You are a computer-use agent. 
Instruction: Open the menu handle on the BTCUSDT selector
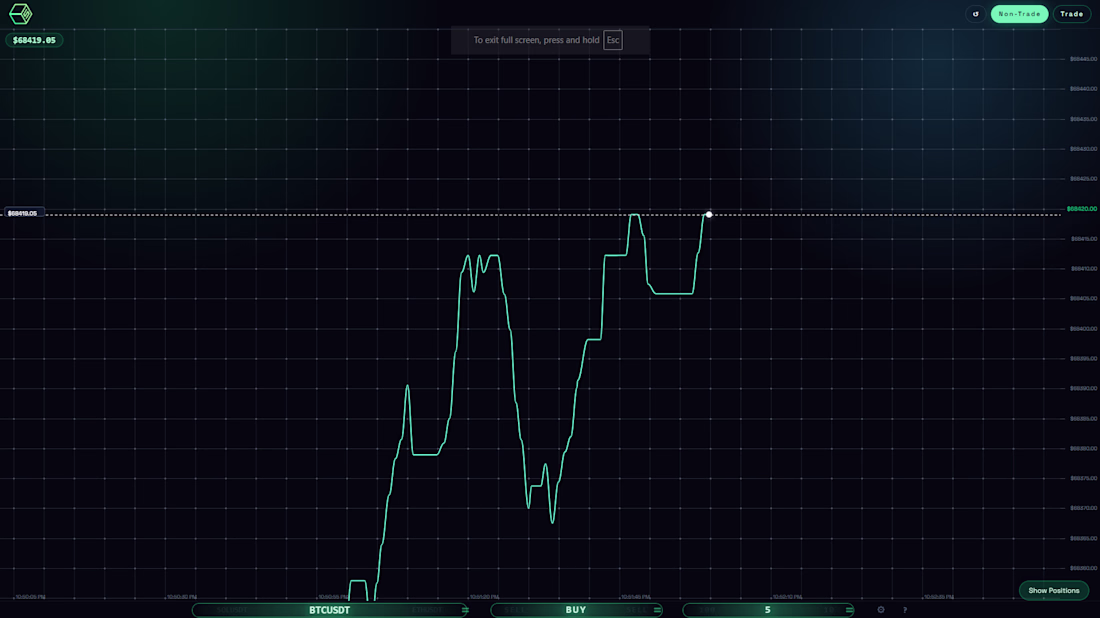coord(464,610)
